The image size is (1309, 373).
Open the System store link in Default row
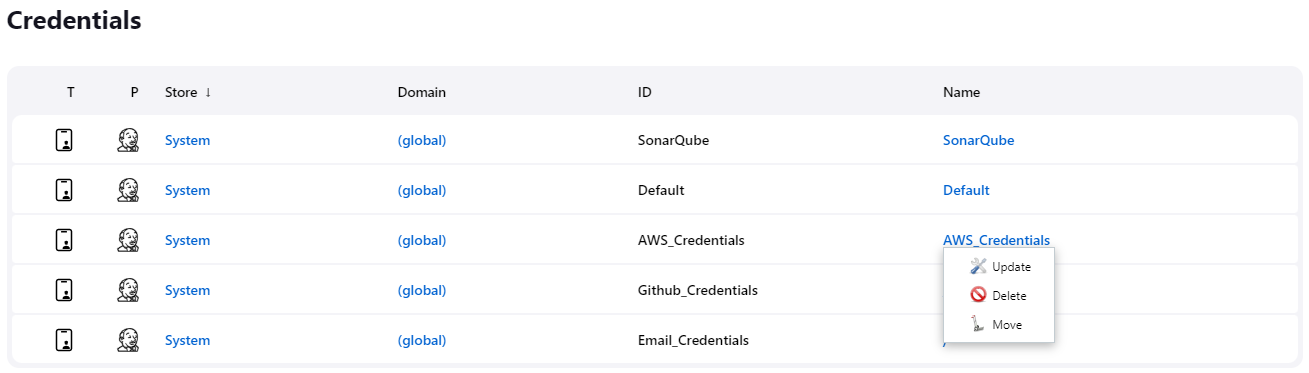click(x=187, y=190)
